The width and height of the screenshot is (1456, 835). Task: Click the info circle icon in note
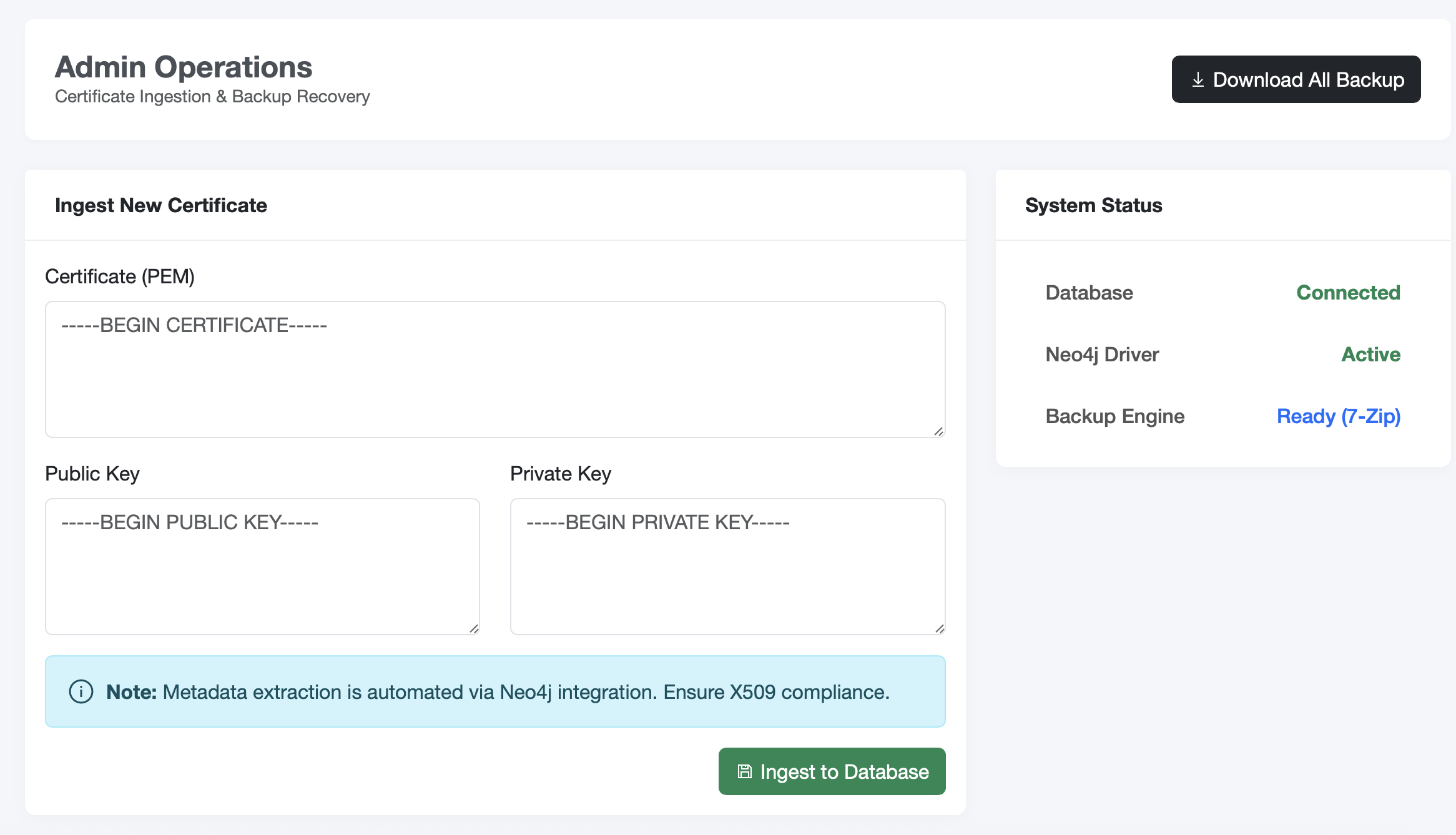pos(81,691)
